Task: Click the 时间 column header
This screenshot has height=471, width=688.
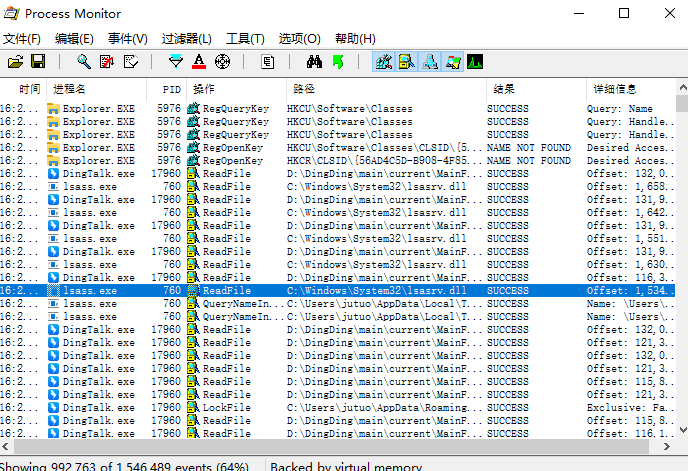Action: pyautogui.click(x=23, y=89)
